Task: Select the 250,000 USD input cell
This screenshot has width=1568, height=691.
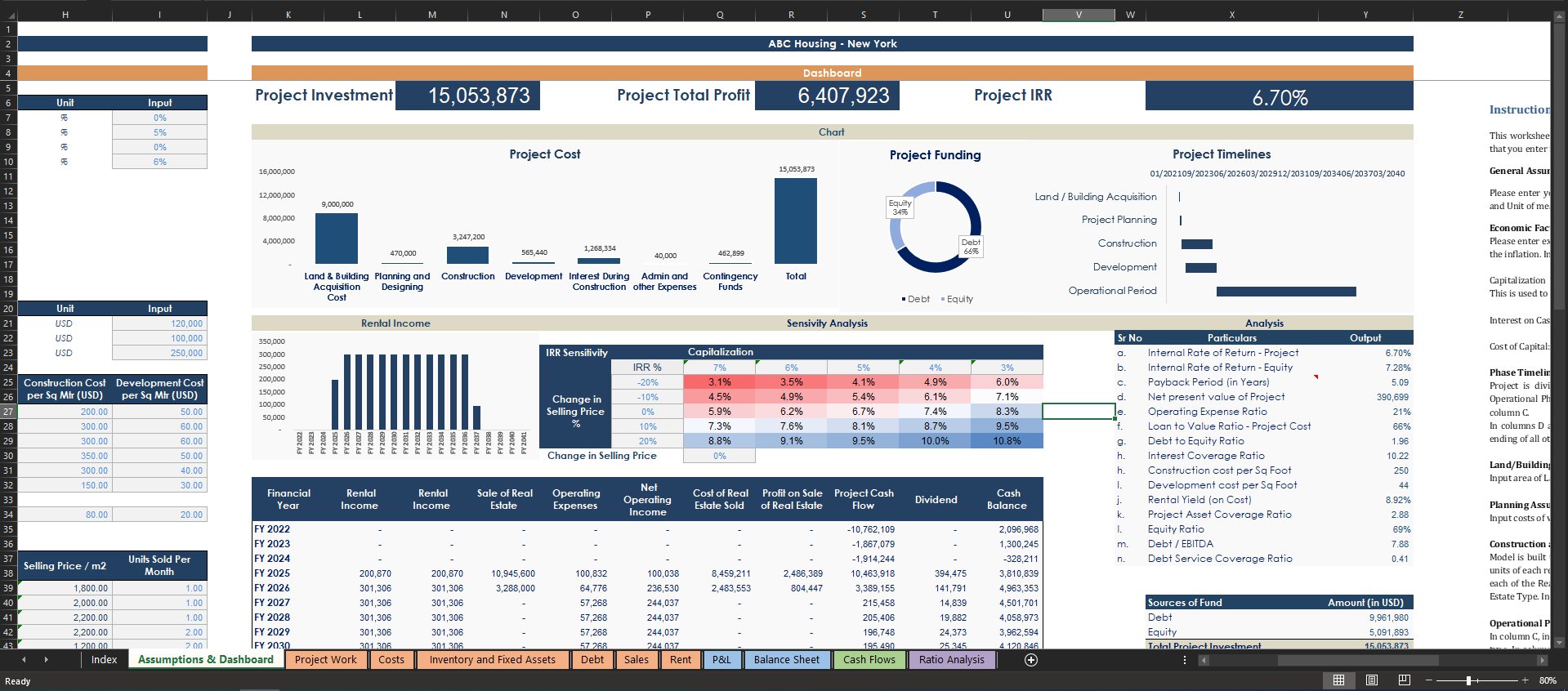Action: [x=160, y=353]
